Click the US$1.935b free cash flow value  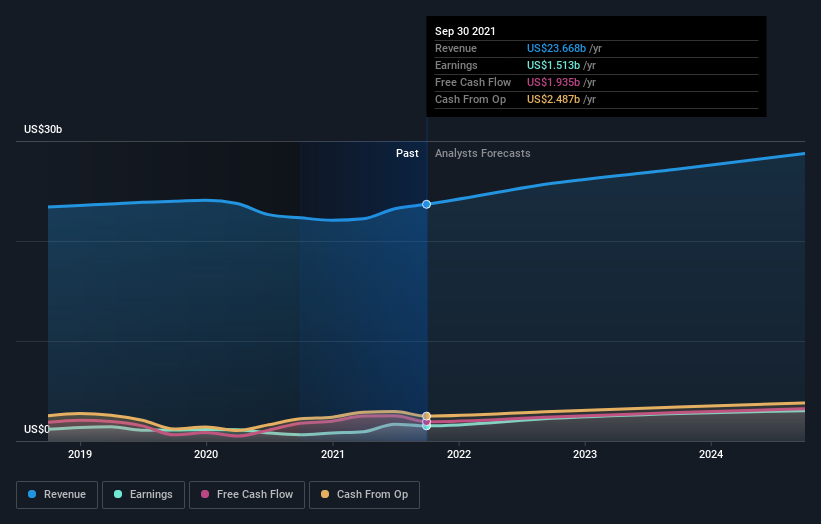pyautogui.click(x=553, y=82)
